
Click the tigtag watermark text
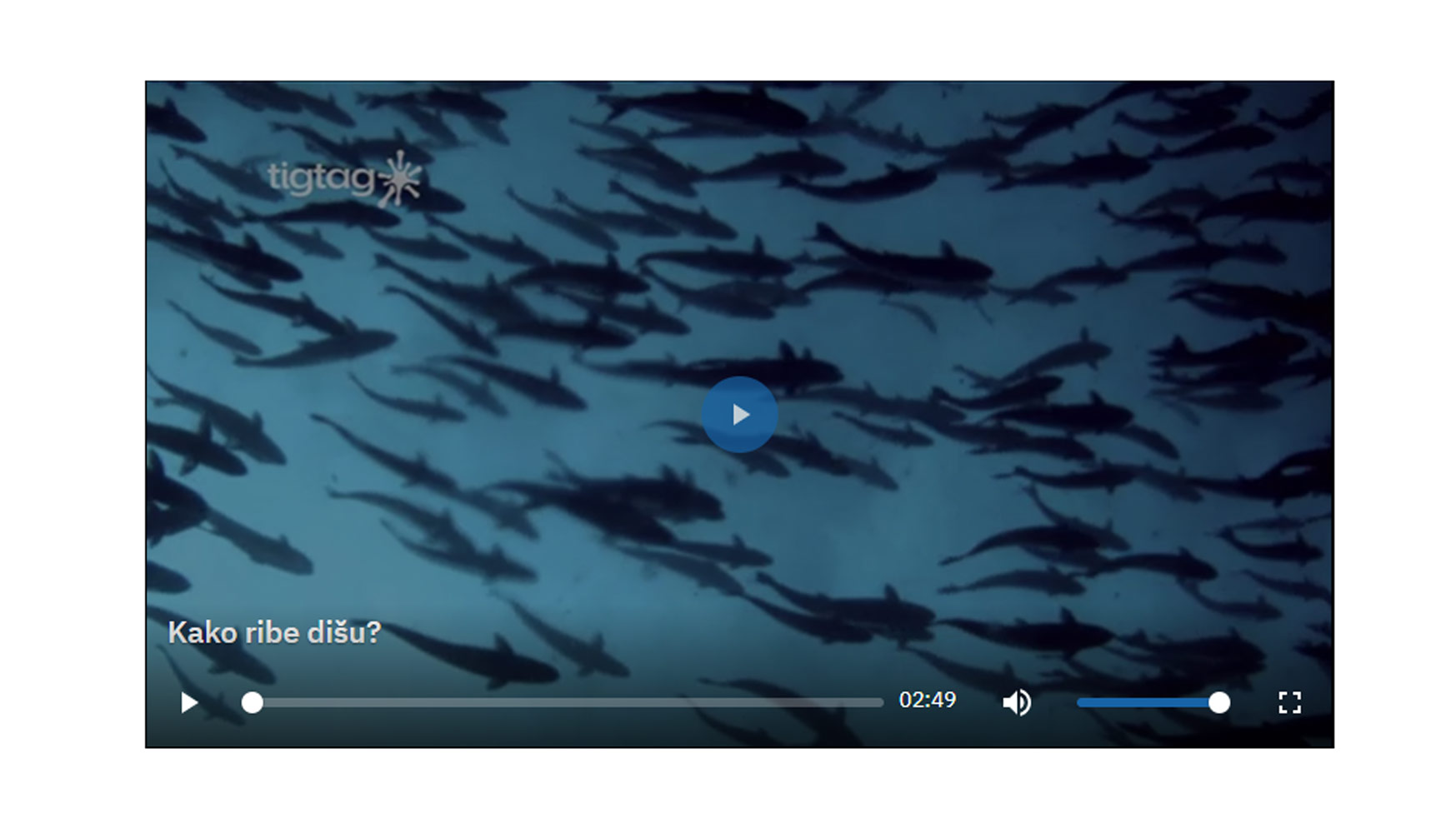(x=321, y=178)
